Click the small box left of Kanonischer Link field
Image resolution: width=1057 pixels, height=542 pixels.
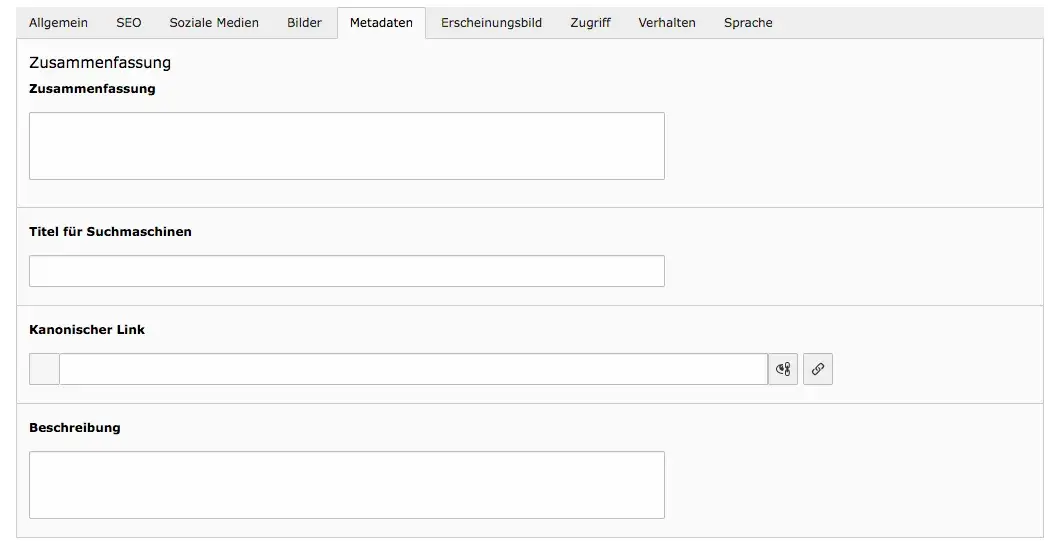tap(44, 369)
